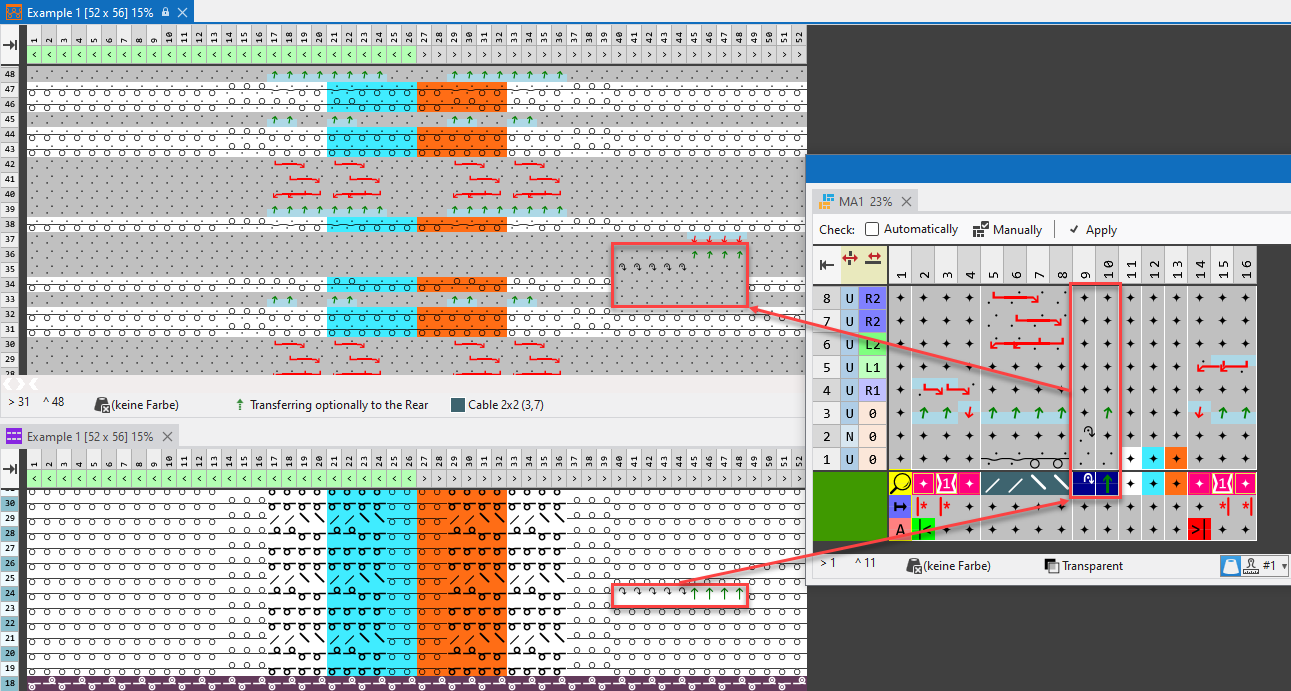Screen dimensions: 1291x691
Task: Toggle direction arrow for column 1 in the top view
Action: pos(34,56)
